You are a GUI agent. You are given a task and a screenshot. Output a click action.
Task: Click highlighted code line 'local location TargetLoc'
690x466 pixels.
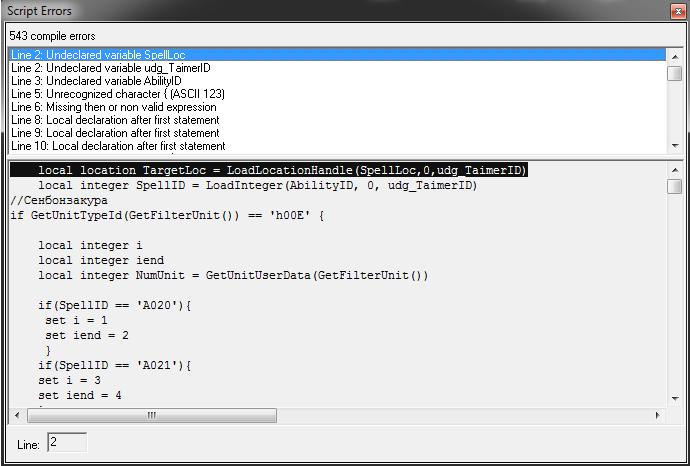click(268, 170)
